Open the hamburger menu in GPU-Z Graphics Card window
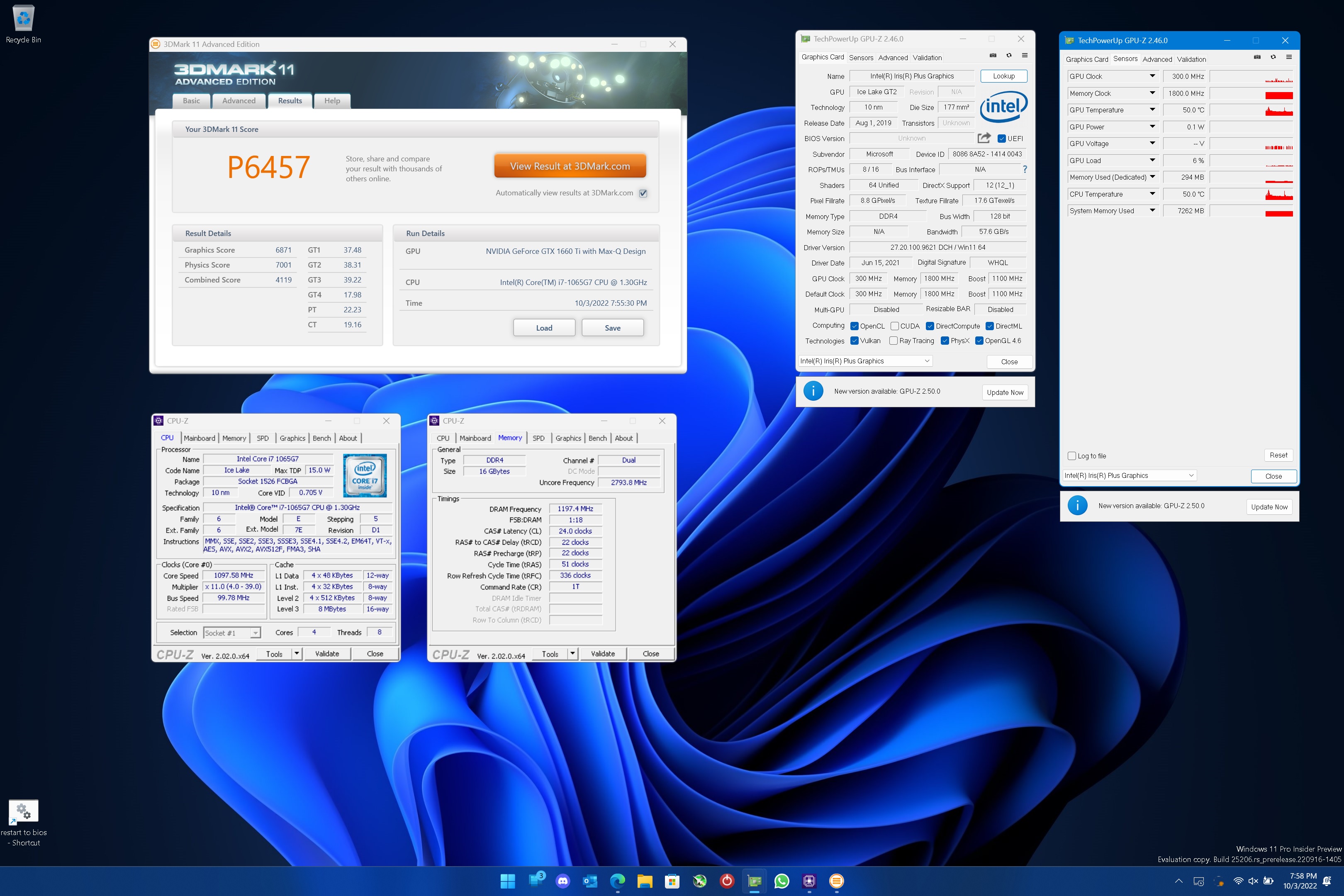 [x=1025, y=56]
